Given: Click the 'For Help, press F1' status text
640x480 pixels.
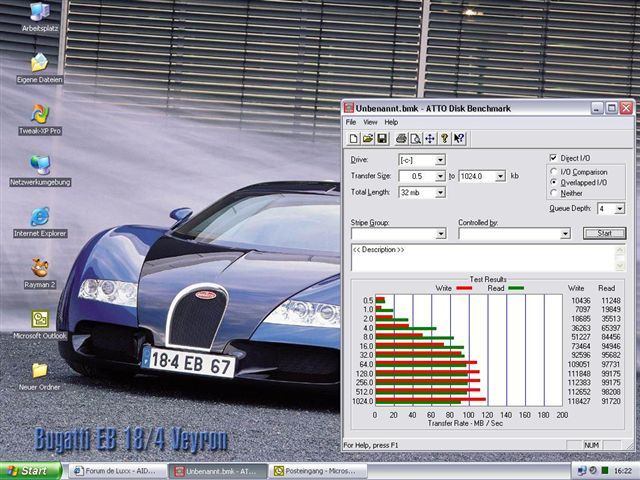Looking at the screenshot, I should (x=371, y=445).
